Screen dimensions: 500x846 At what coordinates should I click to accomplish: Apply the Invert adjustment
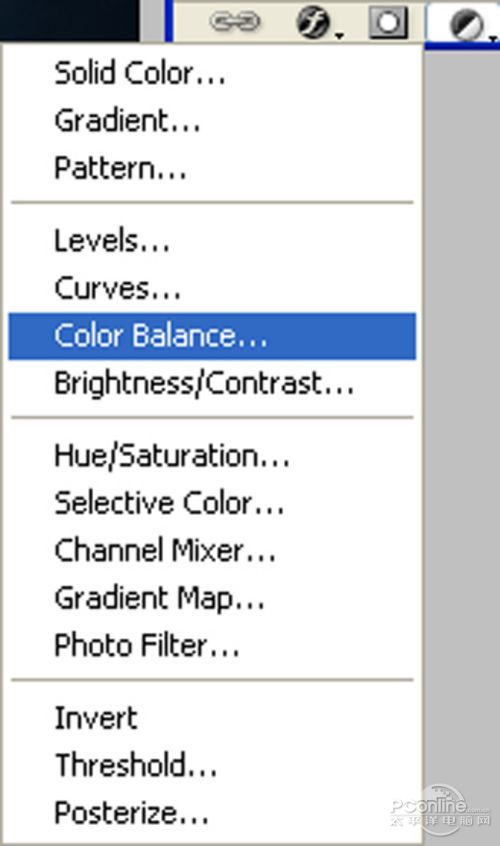(212, 718)
